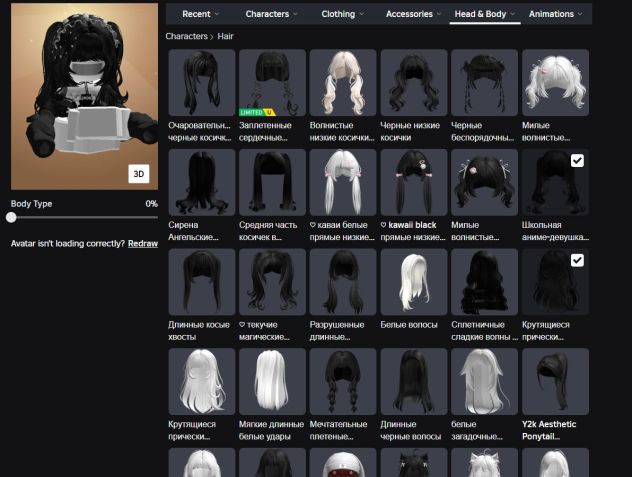
Task: Select the Мягкие длинные белые удары hair
Action: coord(272,382)
